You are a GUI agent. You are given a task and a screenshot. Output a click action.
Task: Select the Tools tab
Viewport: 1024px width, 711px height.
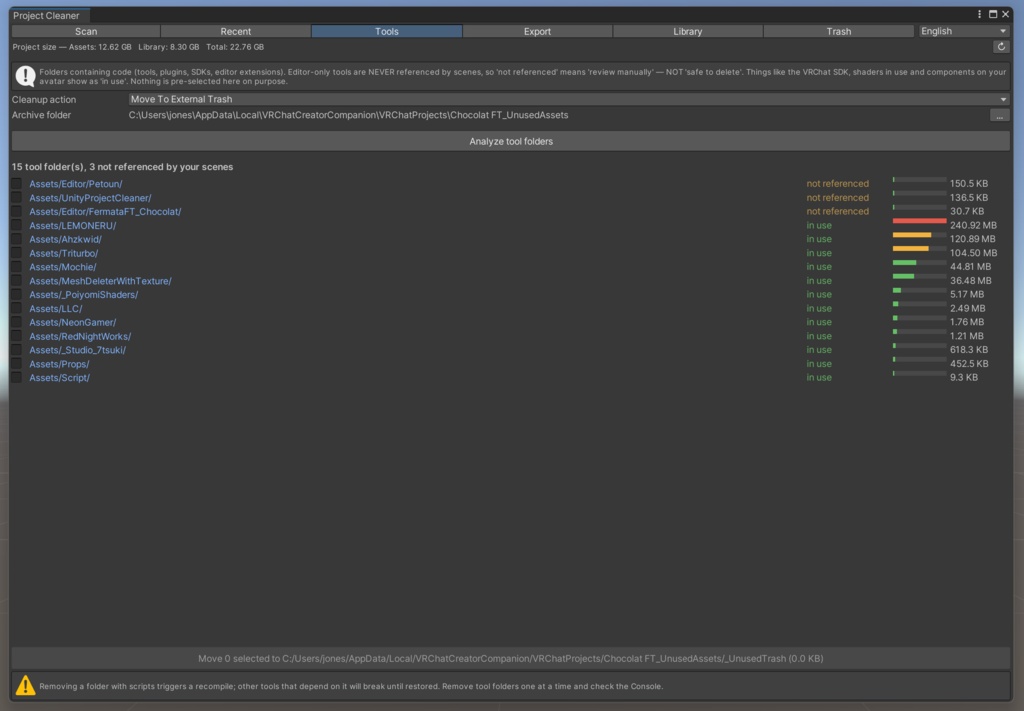coord(387,31)
